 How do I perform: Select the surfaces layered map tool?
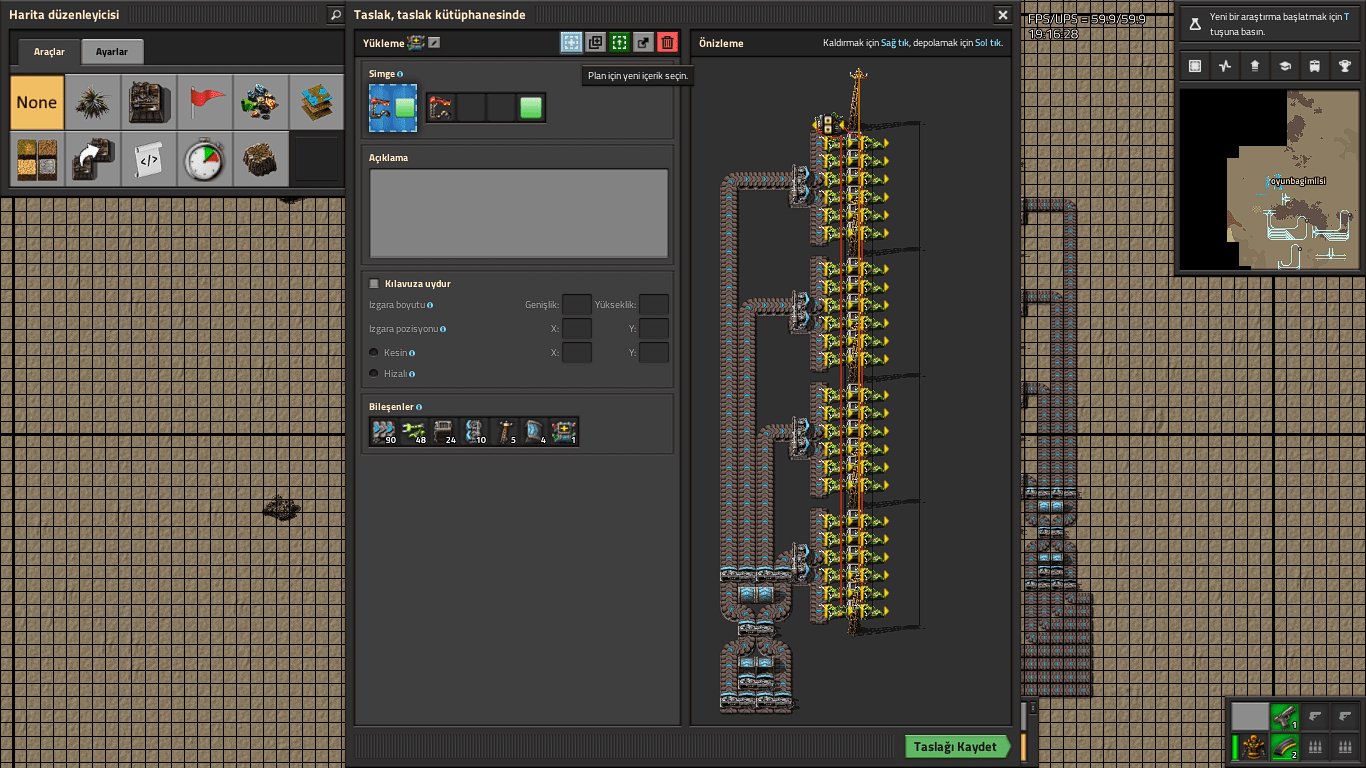click(x=317, y=102)
